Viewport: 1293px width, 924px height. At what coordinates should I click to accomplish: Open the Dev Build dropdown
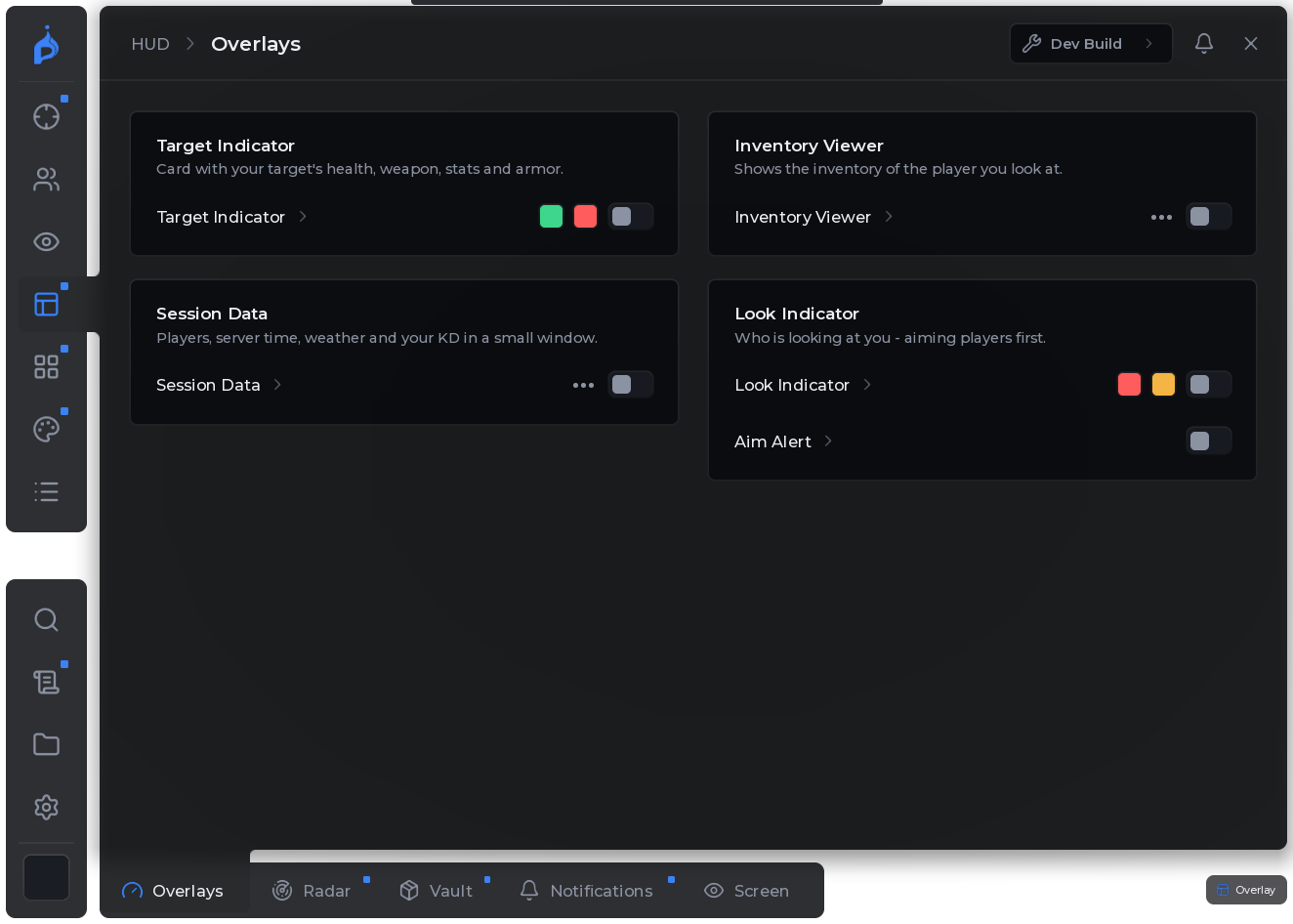click(1091, 43)
